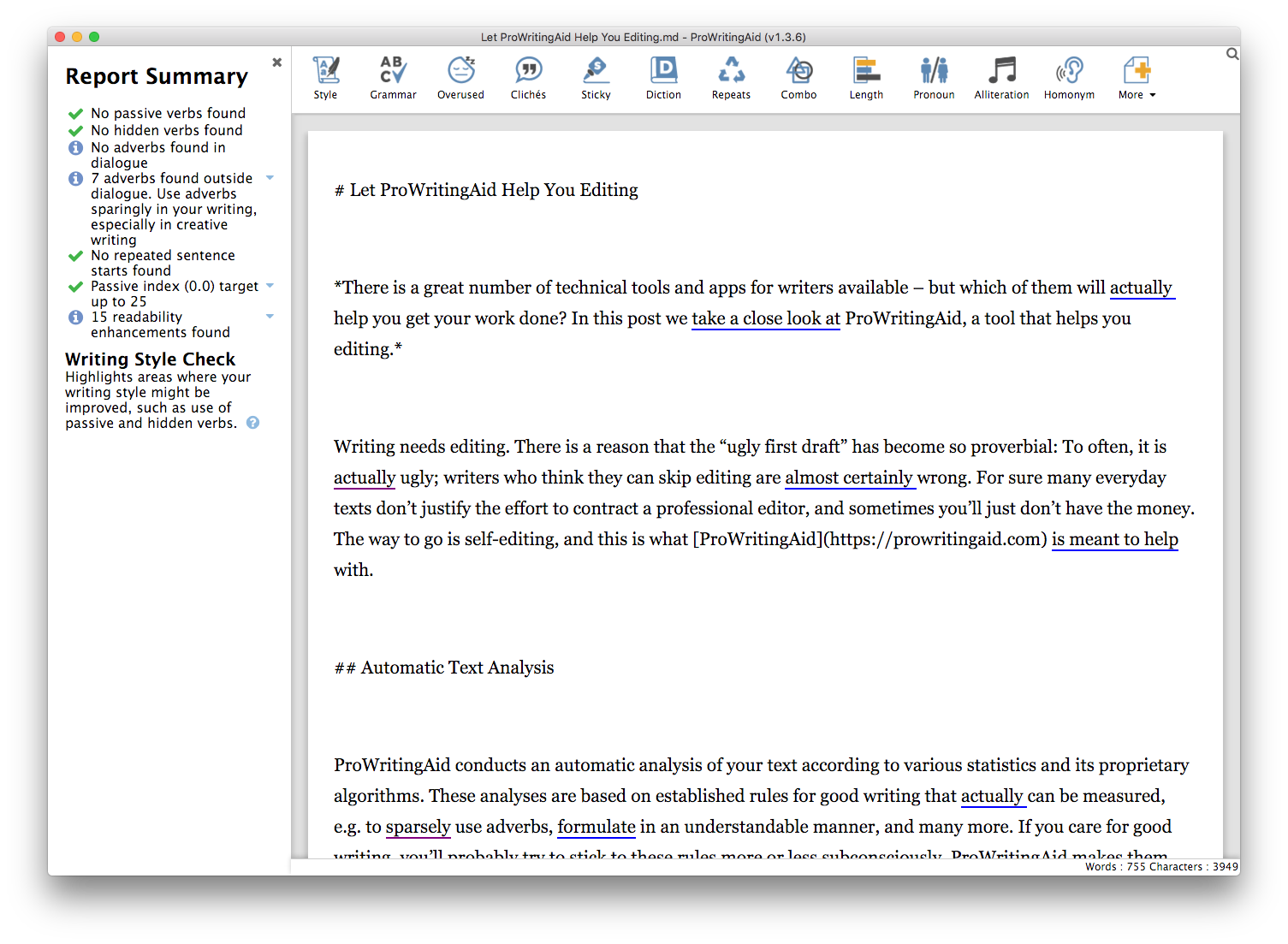Expand the Passive index target item
1288x944 pixels.
pos(270,286)
